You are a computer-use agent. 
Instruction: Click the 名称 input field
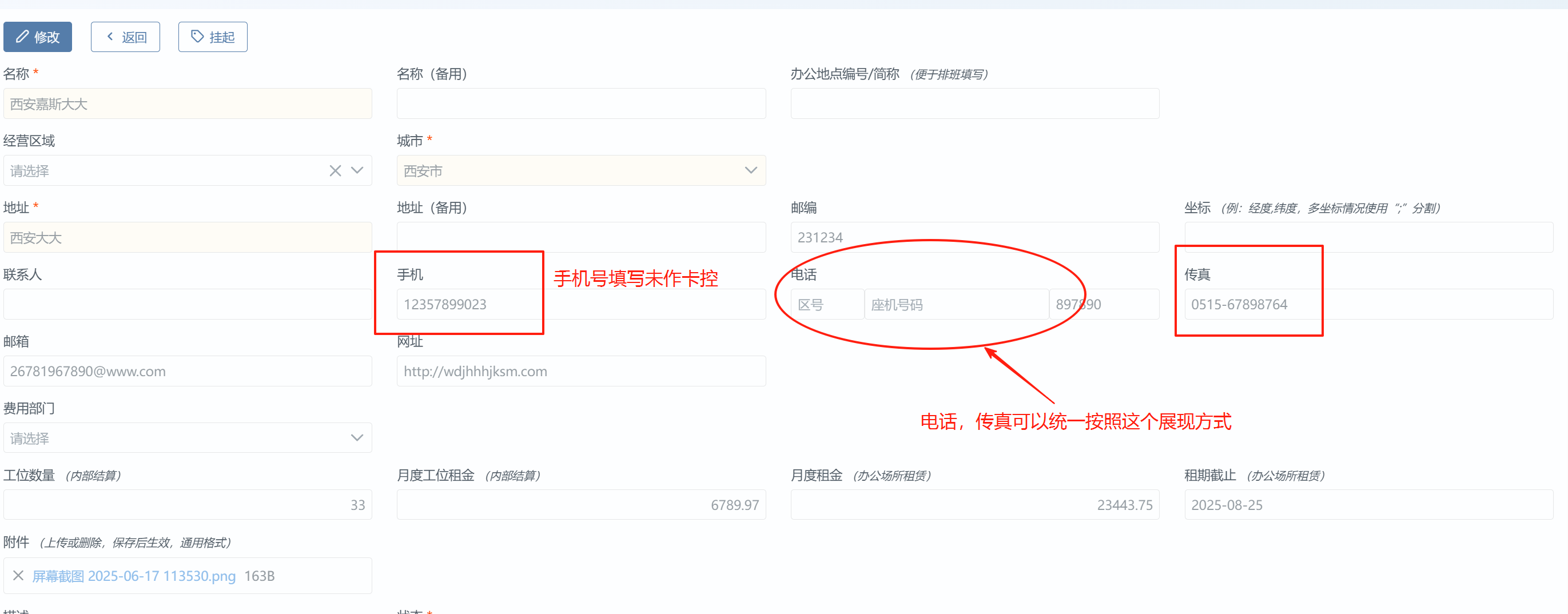(188, 104)
